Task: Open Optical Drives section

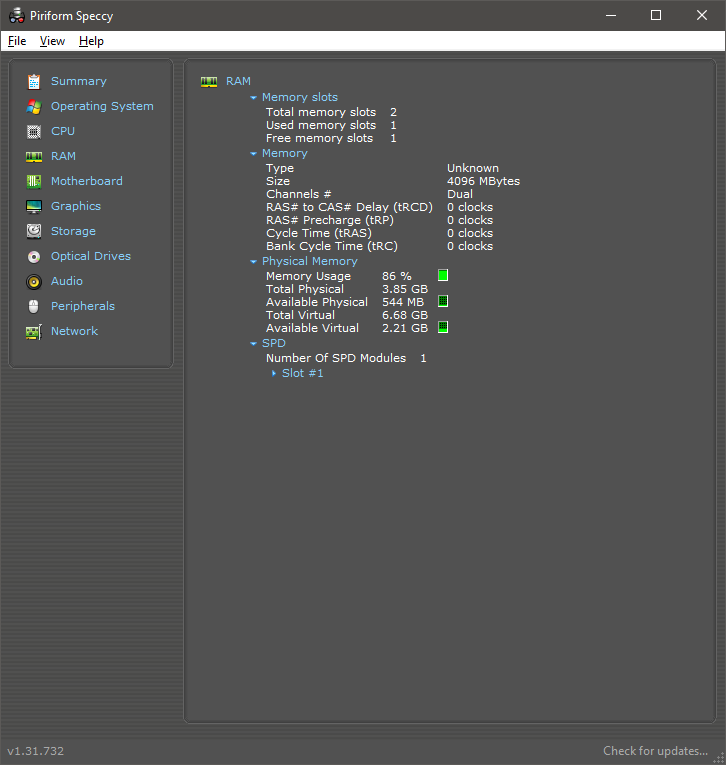Action: coord(91,256)
